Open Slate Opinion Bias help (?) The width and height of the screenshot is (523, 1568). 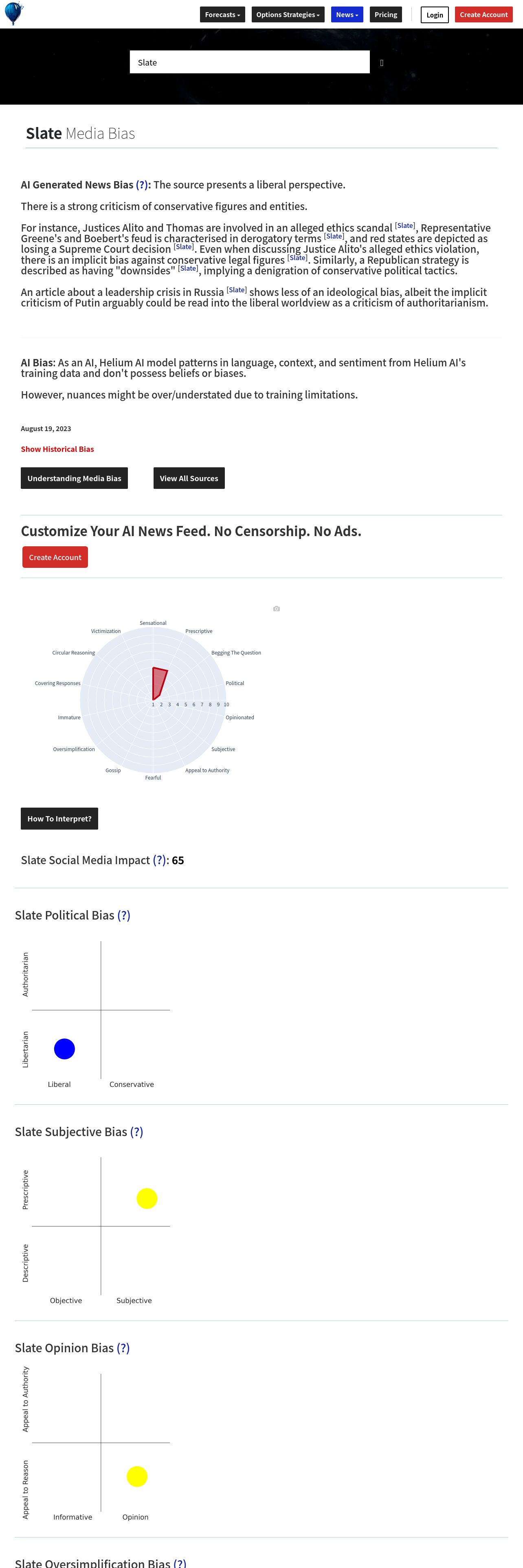pyautogui.click(x=123, y=1348)
